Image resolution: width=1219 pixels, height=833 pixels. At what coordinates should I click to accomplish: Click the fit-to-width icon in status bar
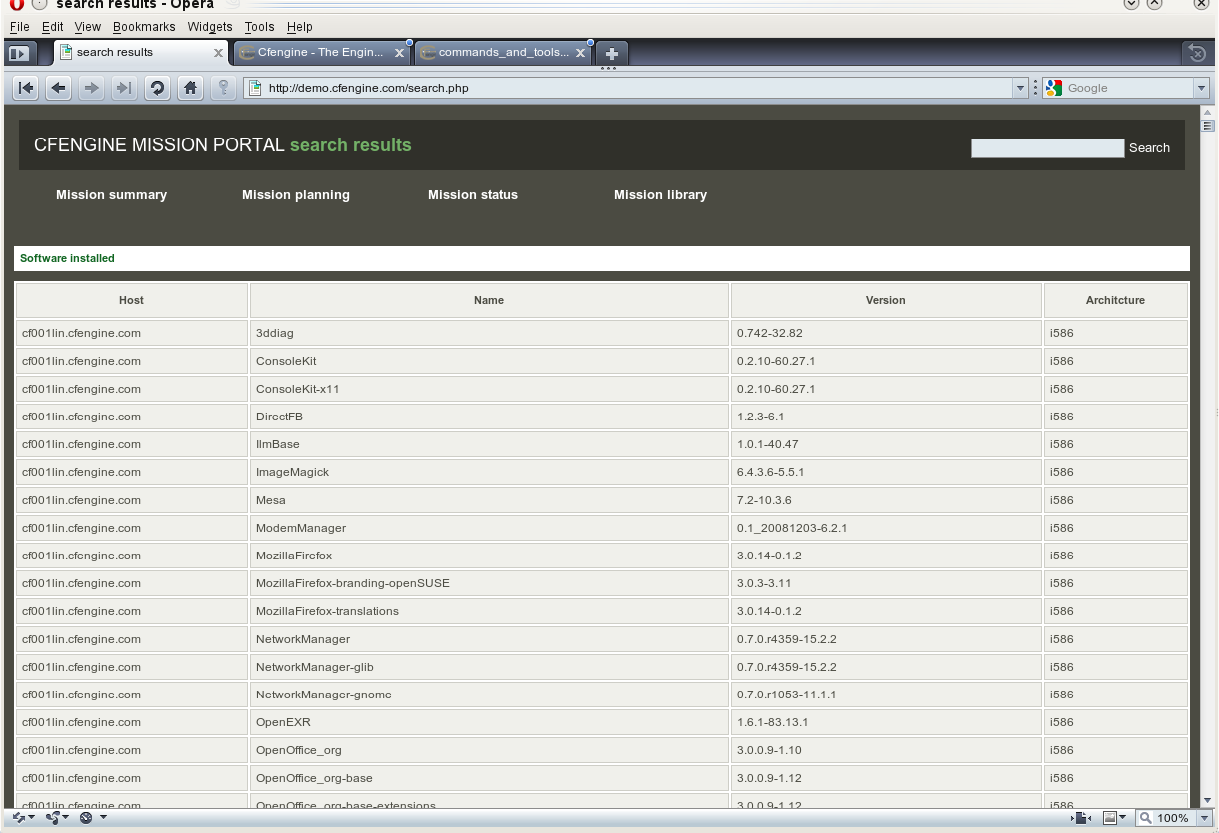(x=1082, y=818)
